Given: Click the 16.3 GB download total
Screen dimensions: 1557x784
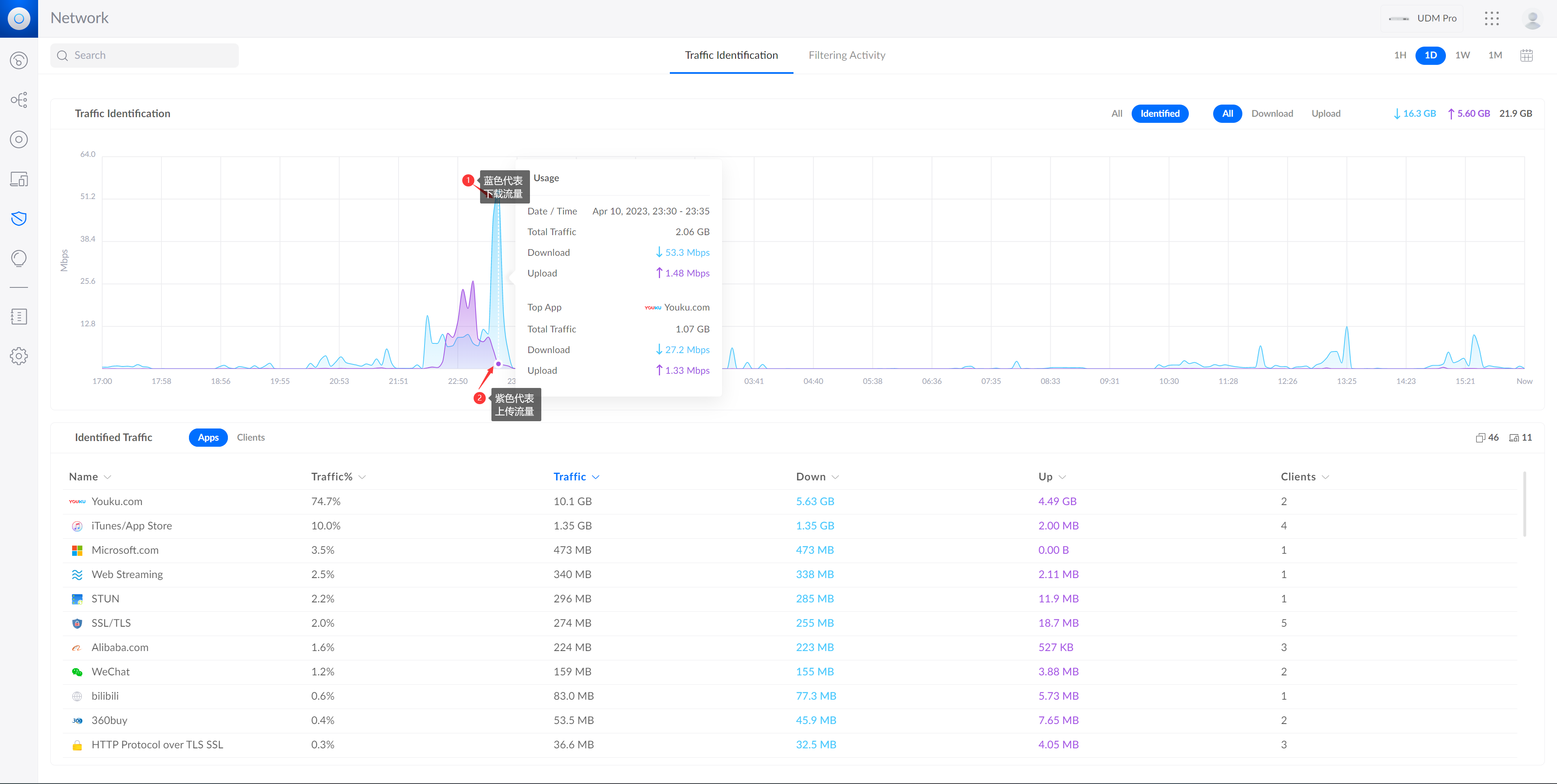Looking at the screenshot, I should coord(1414,114).
